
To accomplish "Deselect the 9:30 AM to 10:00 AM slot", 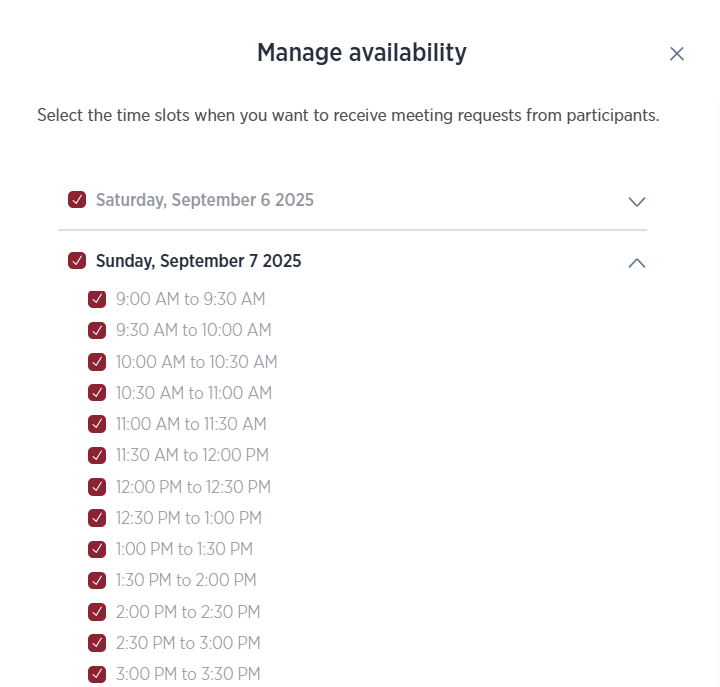I will click(x=97, y=330).
